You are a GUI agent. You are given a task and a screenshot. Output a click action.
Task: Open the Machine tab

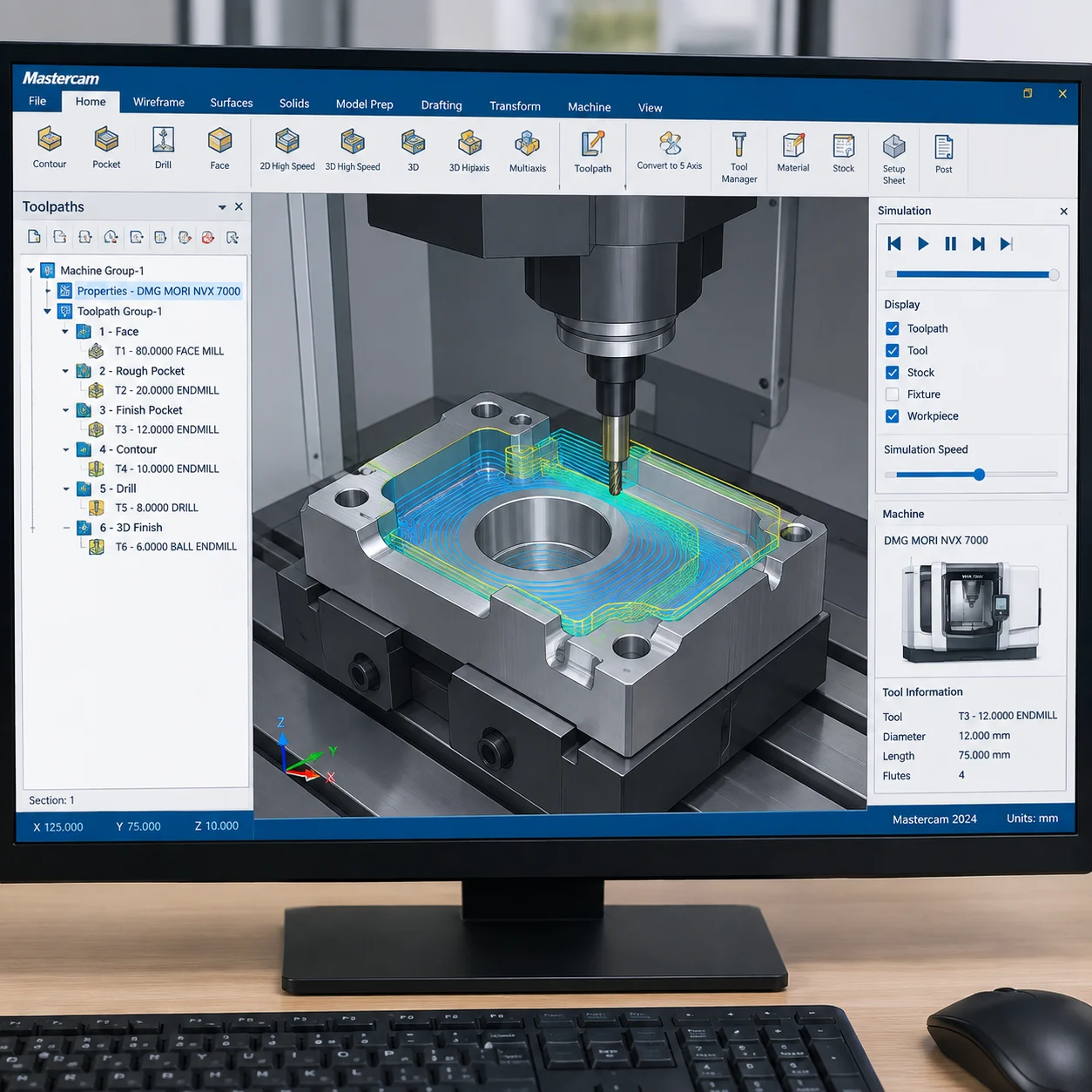pyautogui.click(x=590, y=107)
